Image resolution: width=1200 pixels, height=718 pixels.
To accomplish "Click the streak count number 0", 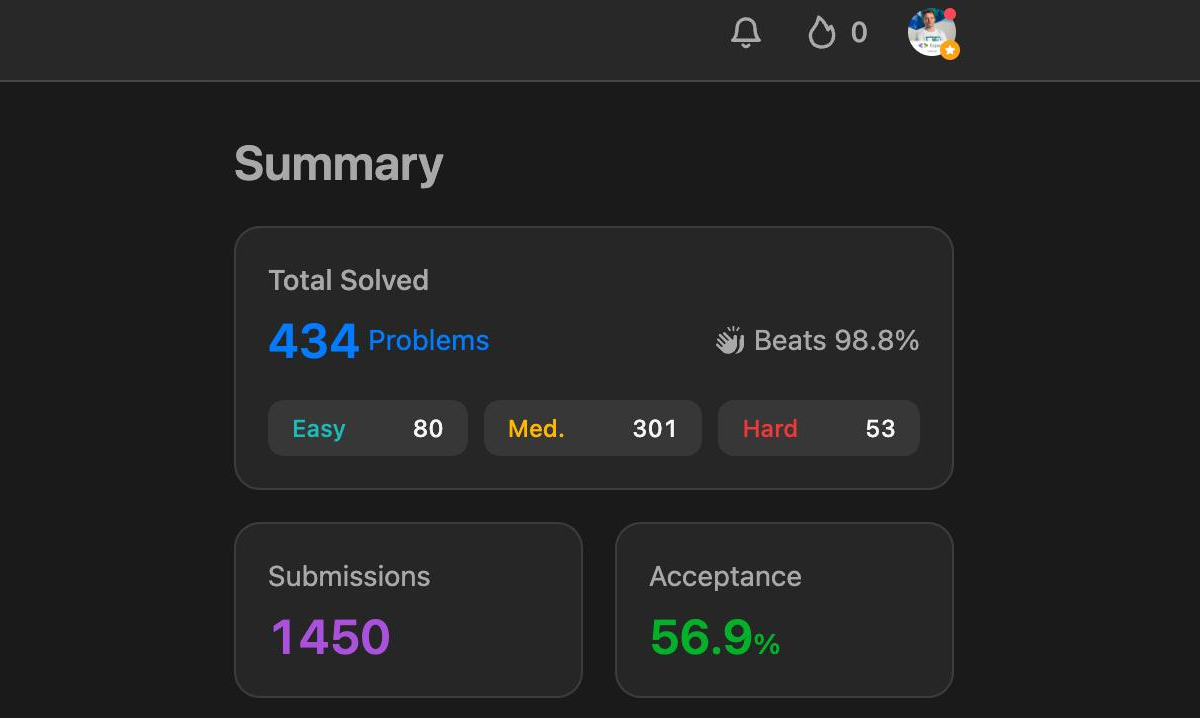I will [x=859, y=33].
